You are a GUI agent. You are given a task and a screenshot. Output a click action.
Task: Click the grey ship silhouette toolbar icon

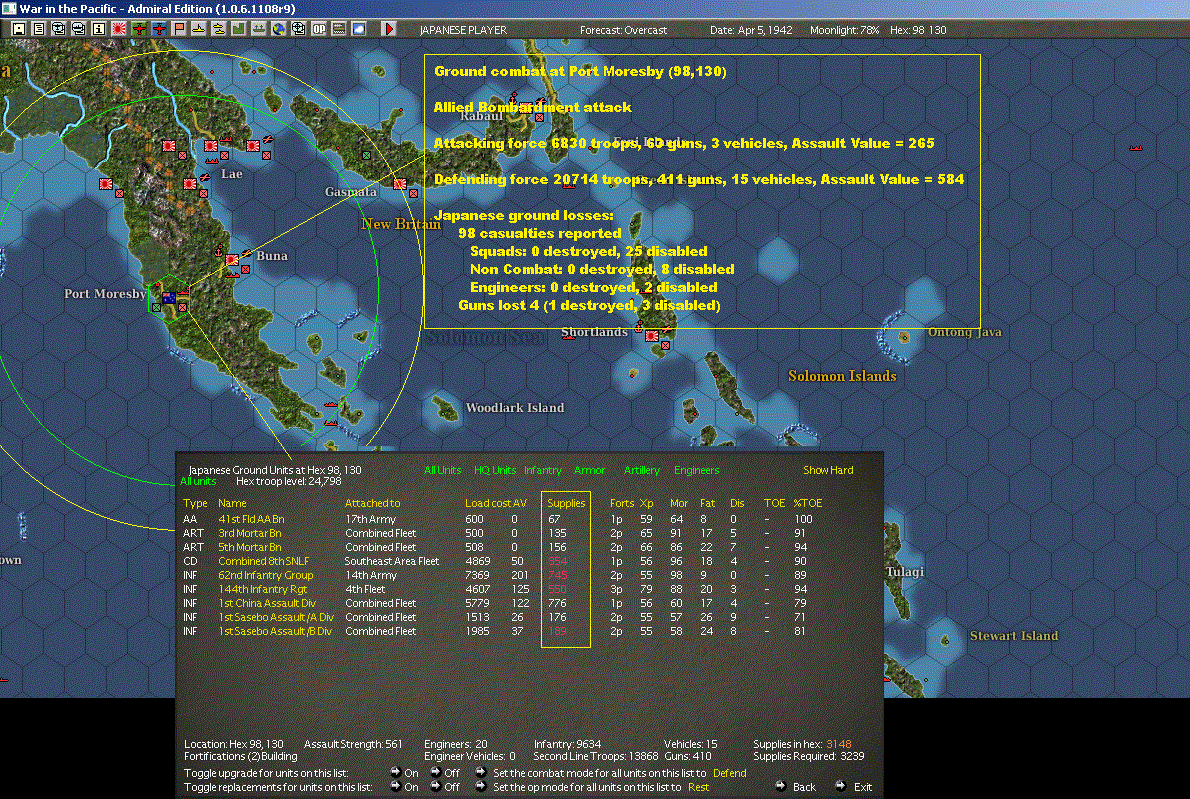click(259, 29)
